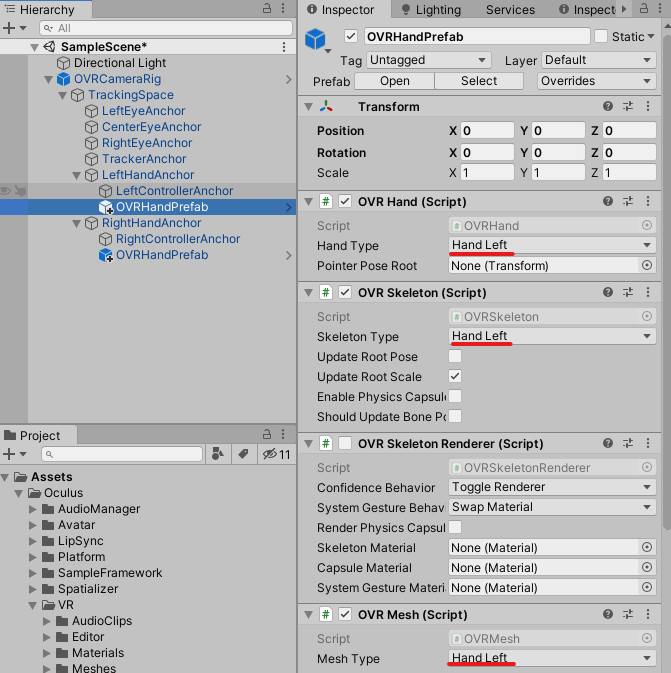Viewport: 671px width, 673px height.
Task: Select CenterEyeAnchor in the hierarchy
Action: (151, 127)
